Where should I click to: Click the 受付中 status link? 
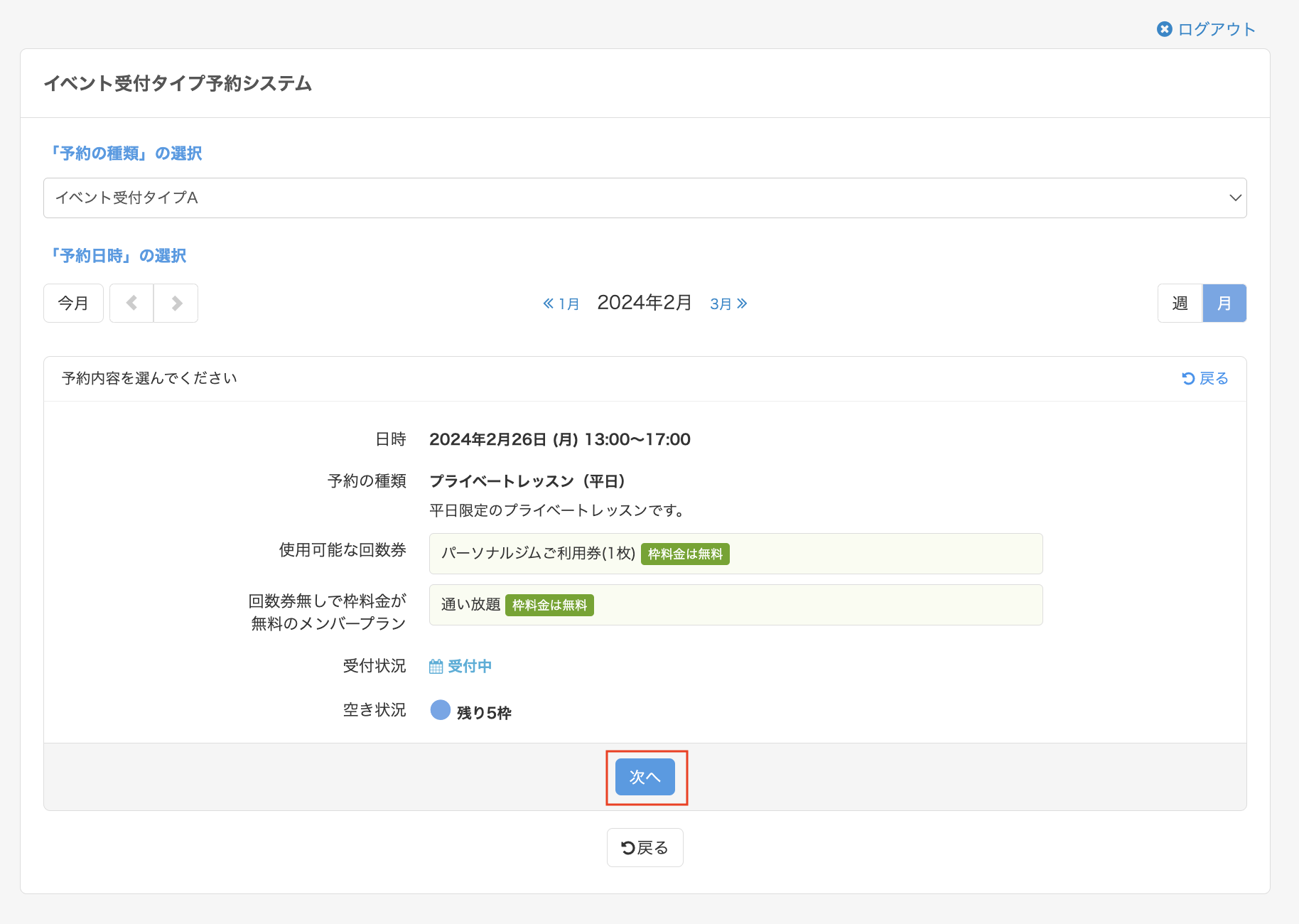pos(470,666)
